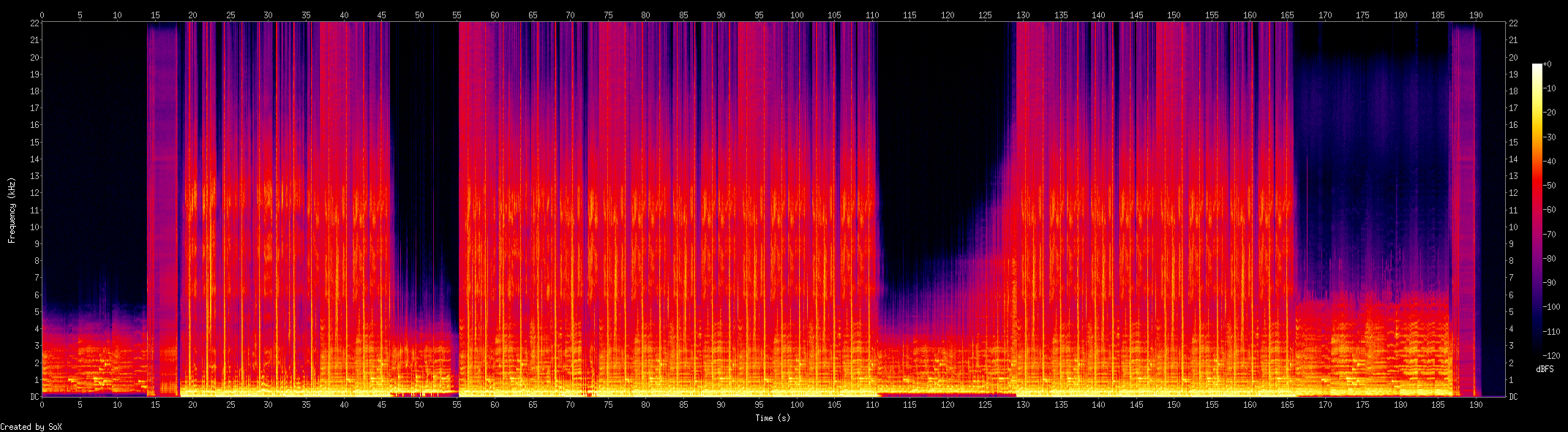Click tick "15" on the top time axis

155,15
